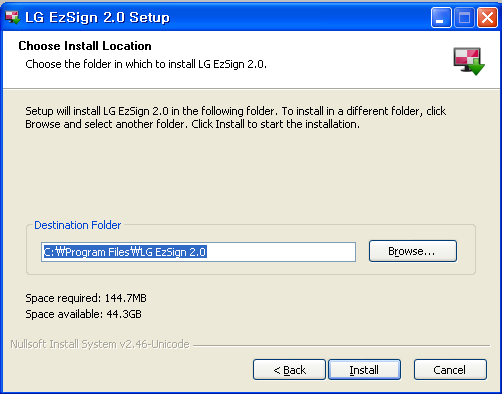Click the 'Choose Install Location' heading
The width and height of the screenshot is (502, 394).
(85, 46)
